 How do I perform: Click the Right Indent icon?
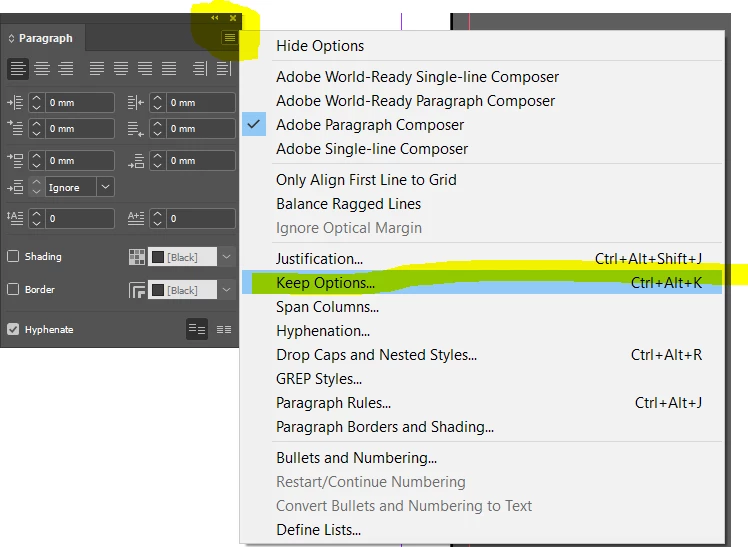pos(136,103)
